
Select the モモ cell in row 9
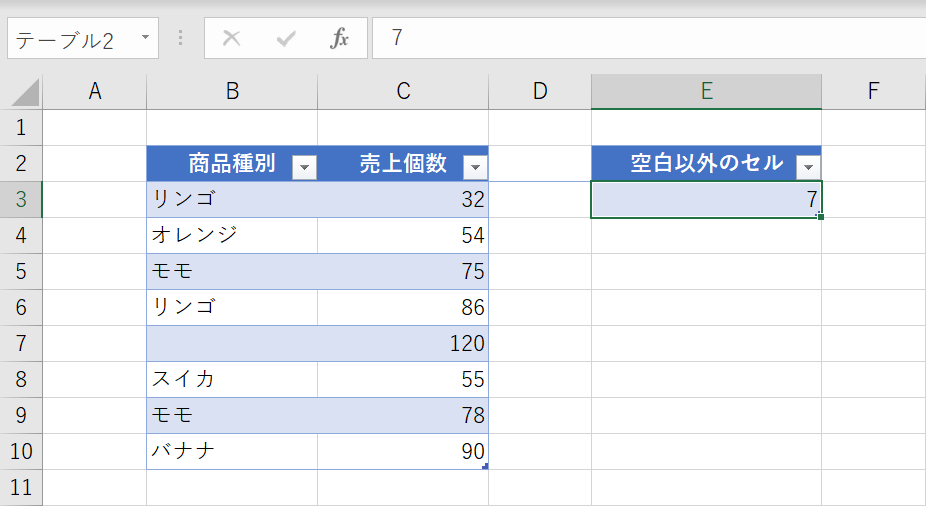tap(232, 416)
